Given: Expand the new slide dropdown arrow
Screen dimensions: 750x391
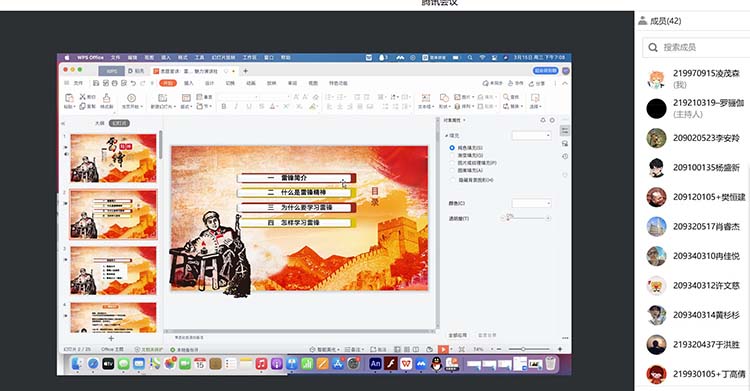Looking at the screenshot, I should pyautogui.click(x=175, y=107).
